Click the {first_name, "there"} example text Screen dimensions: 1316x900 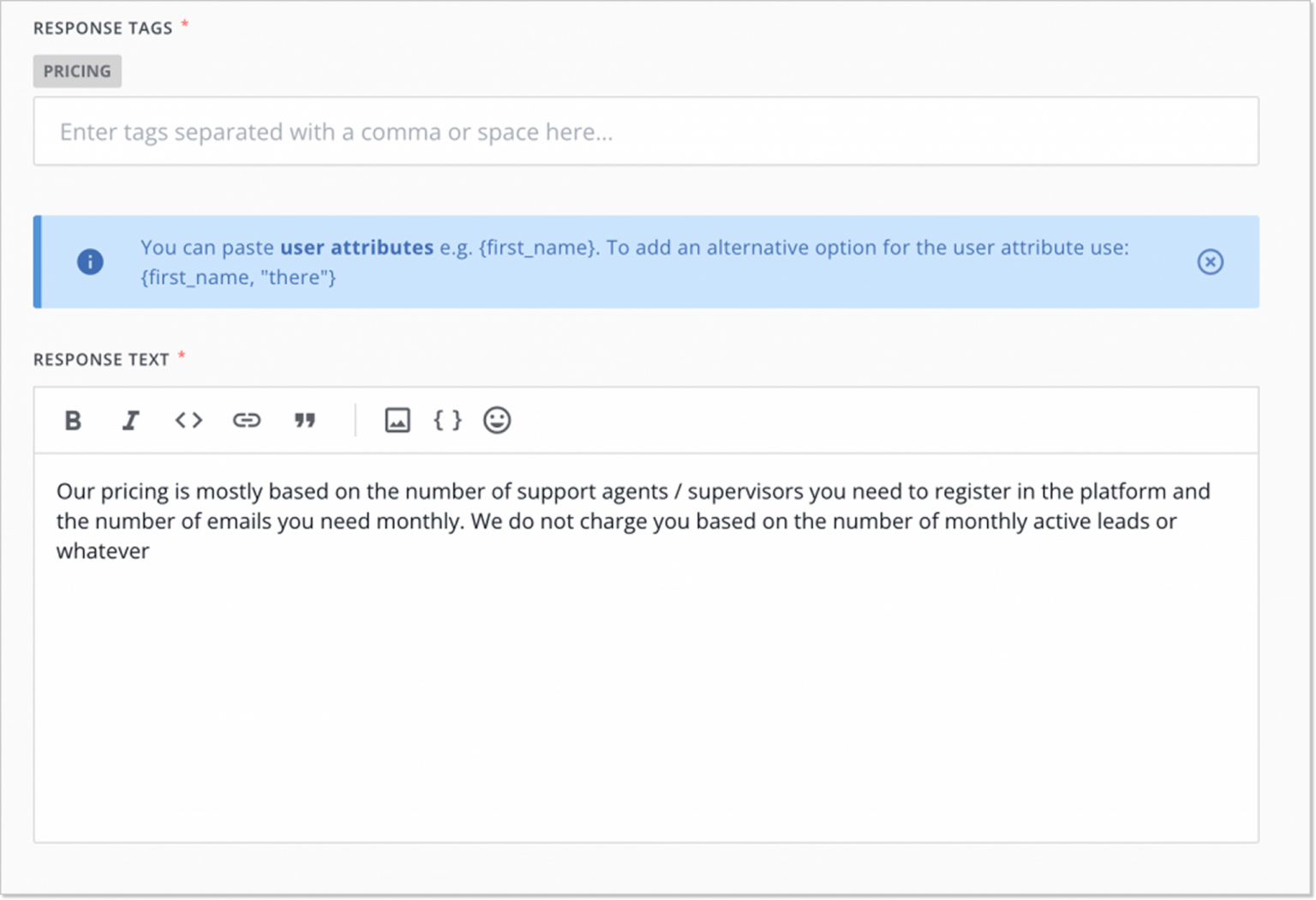(238, 278)
